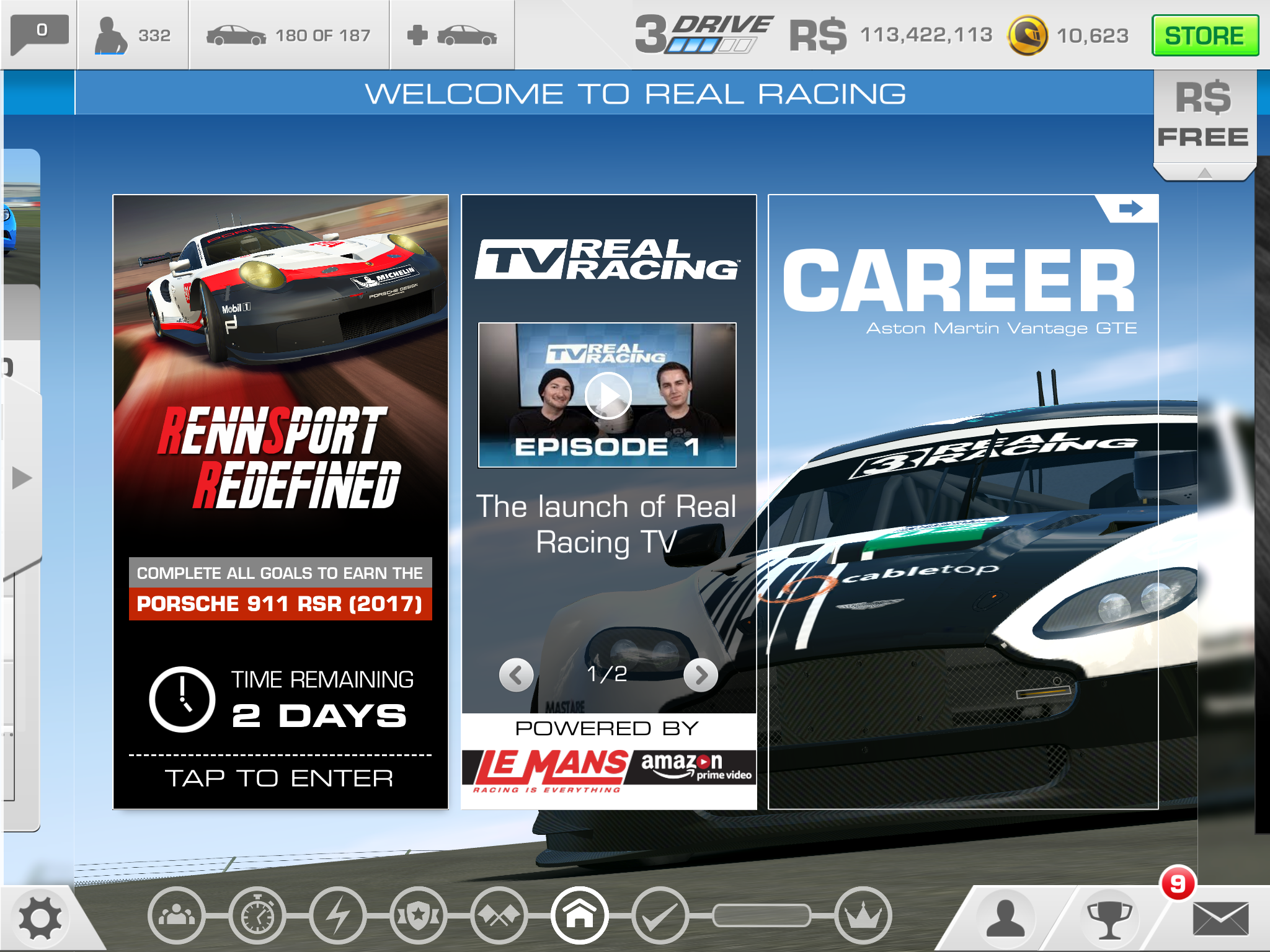The image size is (1270, 952).
Task: Expand the R$ FREE tab
Action: tap(1204, 125)
